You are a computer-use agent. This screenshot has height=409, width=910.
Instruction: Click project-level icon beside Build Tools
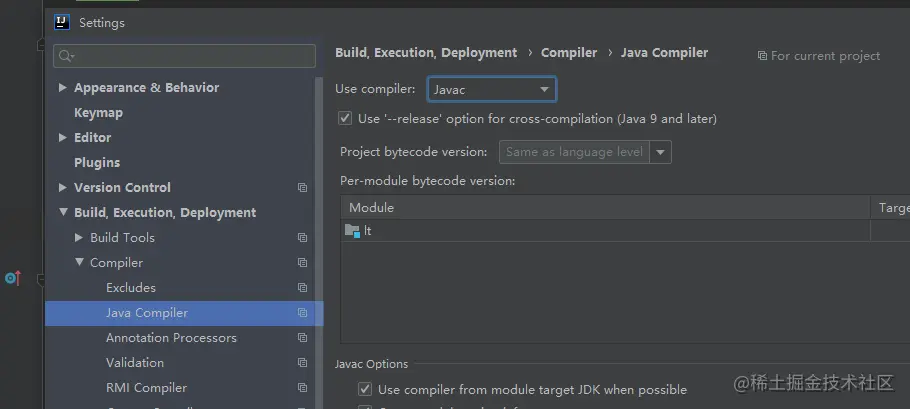(x=302, y=238)
